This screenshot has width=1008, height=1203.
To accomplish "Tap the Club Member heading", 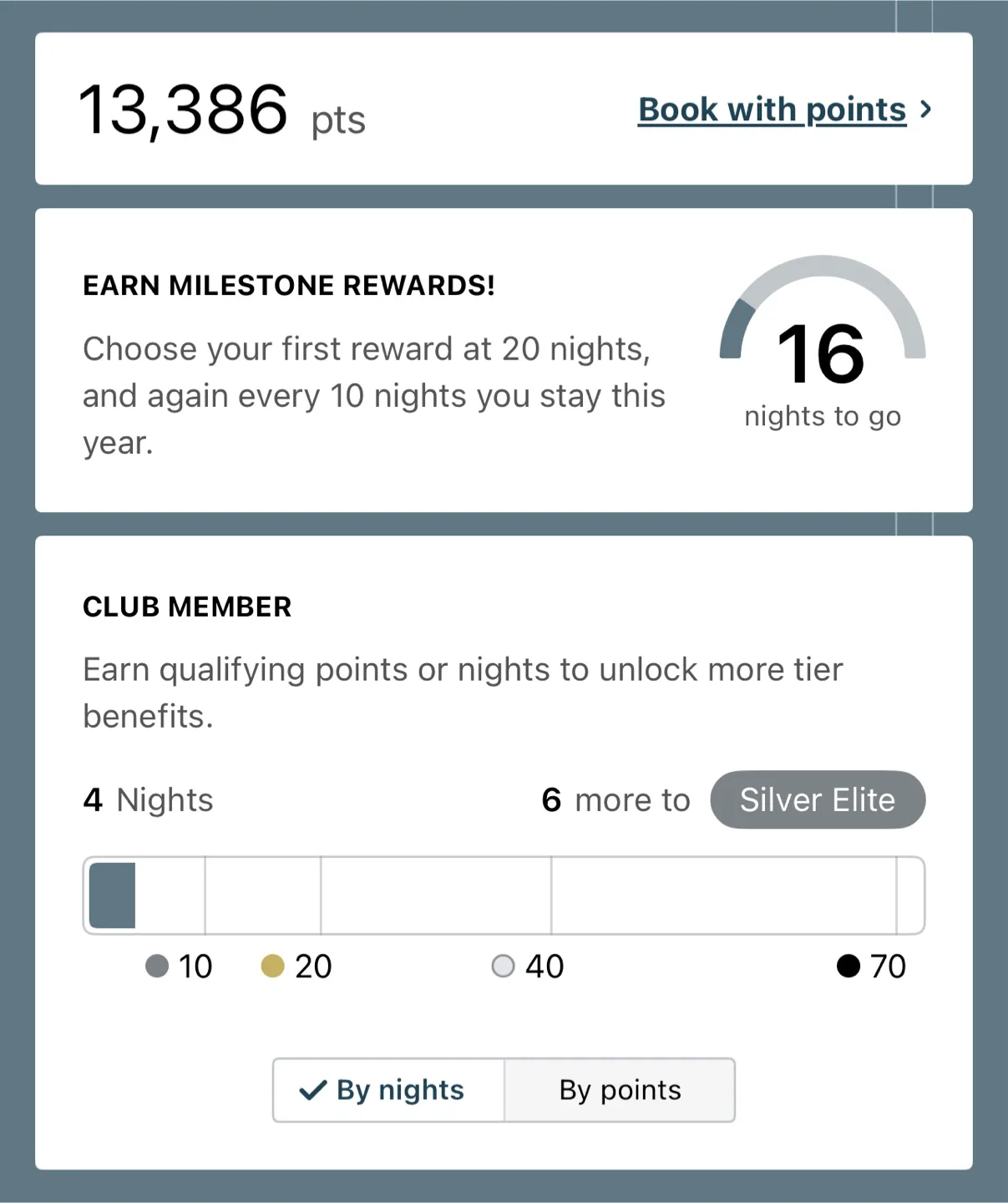I will click(x=187, y=607).
